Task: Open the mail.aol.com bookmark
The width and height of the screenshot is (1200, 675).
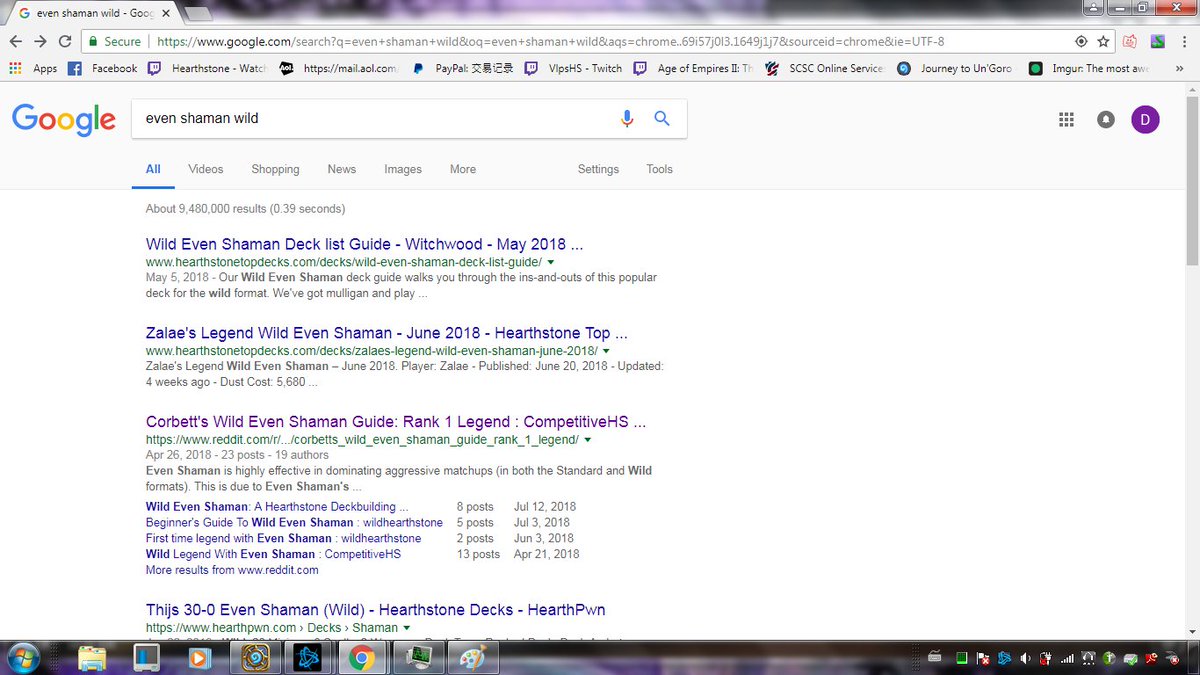Action: pyautogui.click(x=340, y=69)
